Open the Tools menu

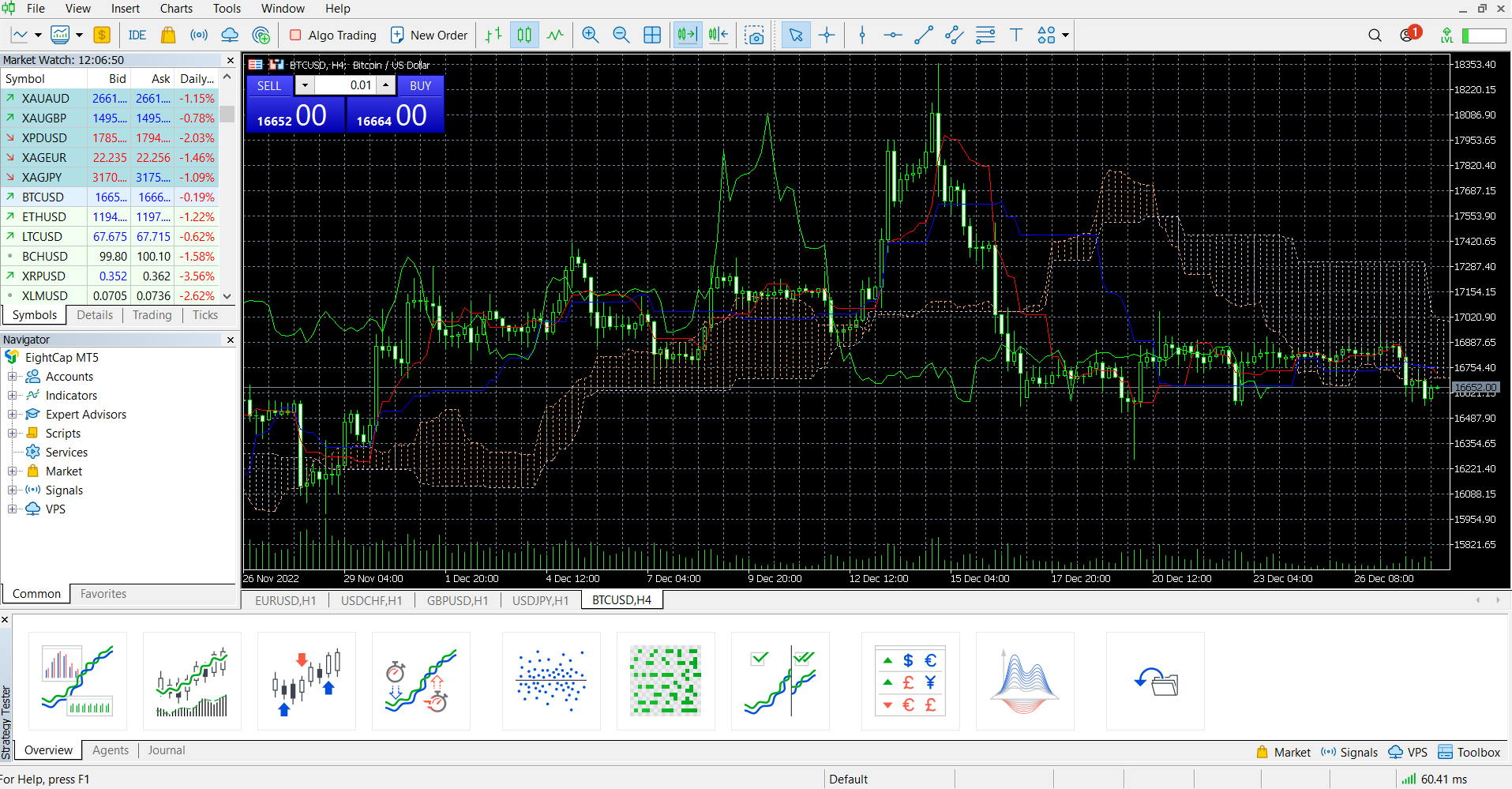(x=227, y=8)
